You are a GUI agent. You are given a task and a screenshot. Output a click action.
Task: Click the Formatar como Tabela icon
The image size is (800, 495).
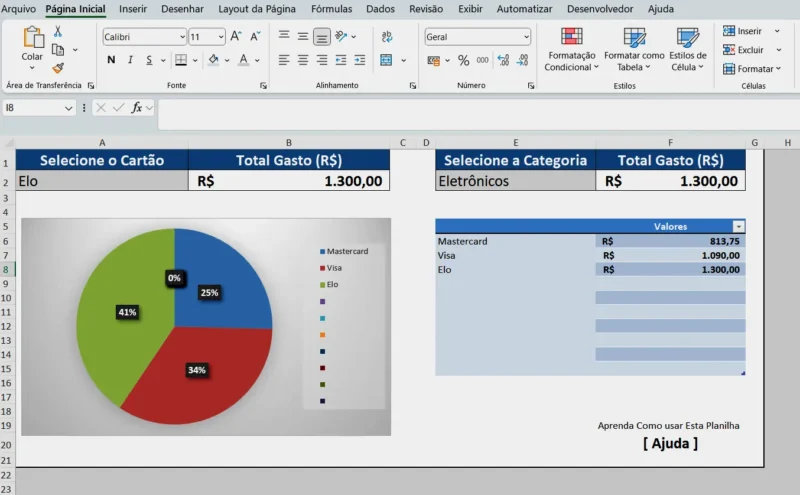click(x=634, y=38)
